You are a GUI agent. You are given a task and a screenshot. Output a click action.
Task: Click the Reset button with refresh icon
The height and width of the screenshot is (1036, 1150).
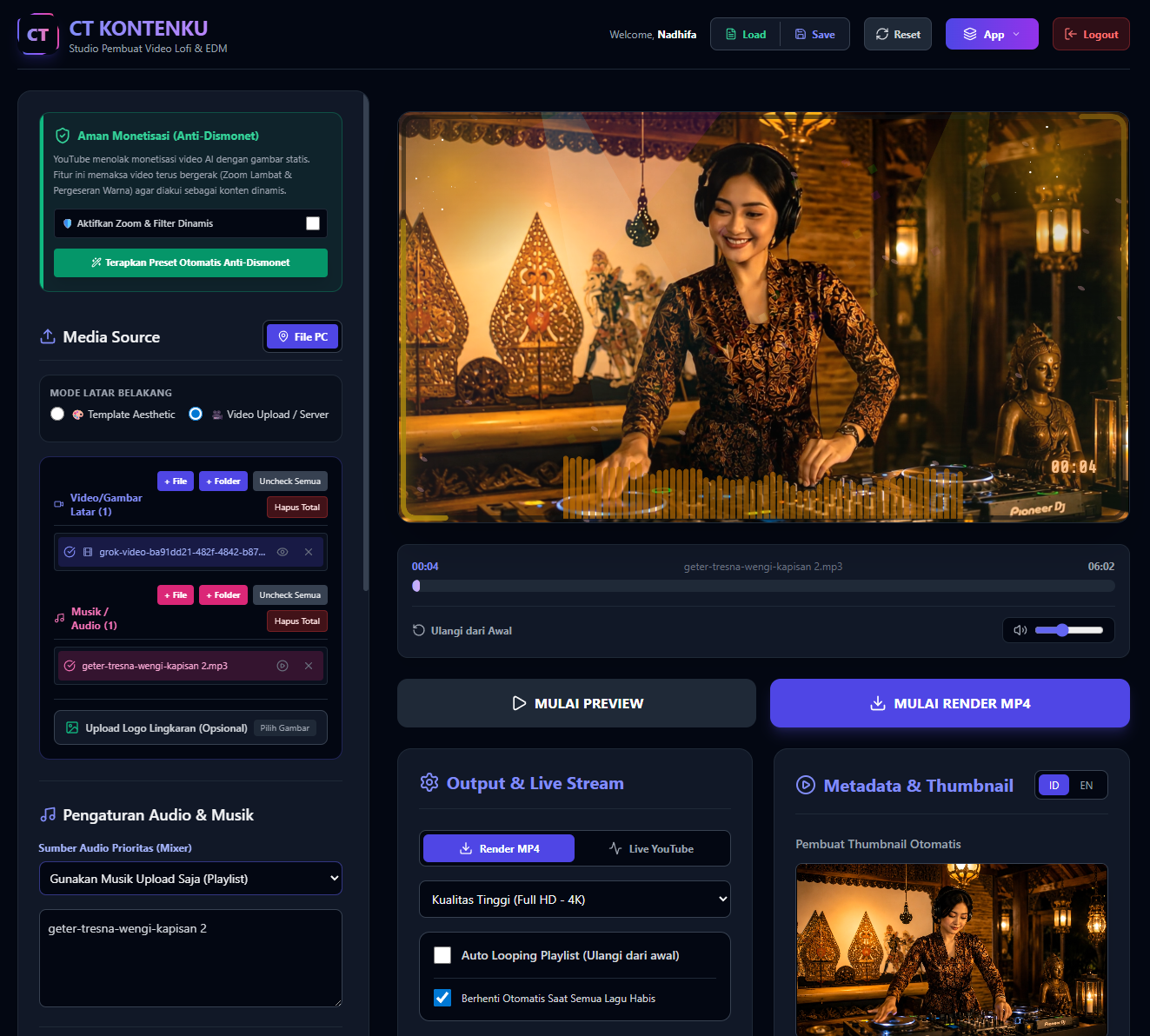pyautogui.click(x=898, y=34)
